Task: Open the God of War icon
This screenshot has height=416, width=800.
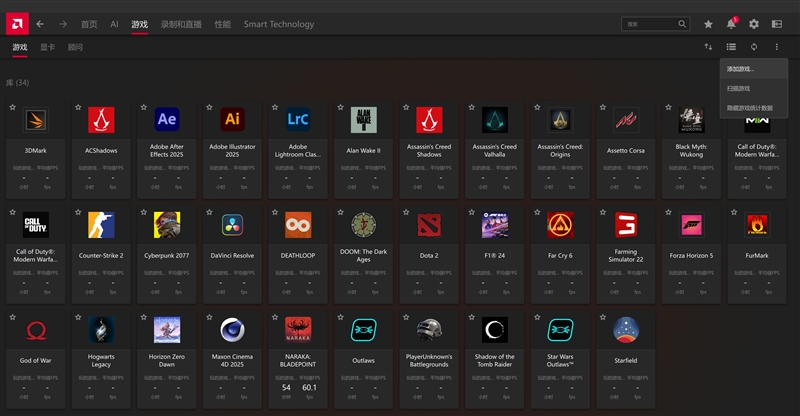Action: point(36,330)
